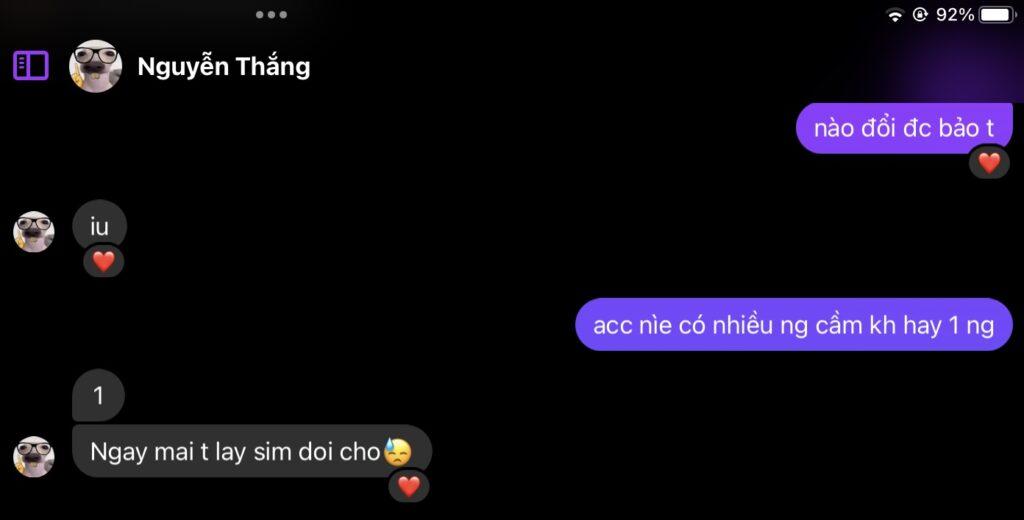Tap the Wi-Fi status icon
The height and width of the screenshot is (520, 1024).
click(895, 14)
